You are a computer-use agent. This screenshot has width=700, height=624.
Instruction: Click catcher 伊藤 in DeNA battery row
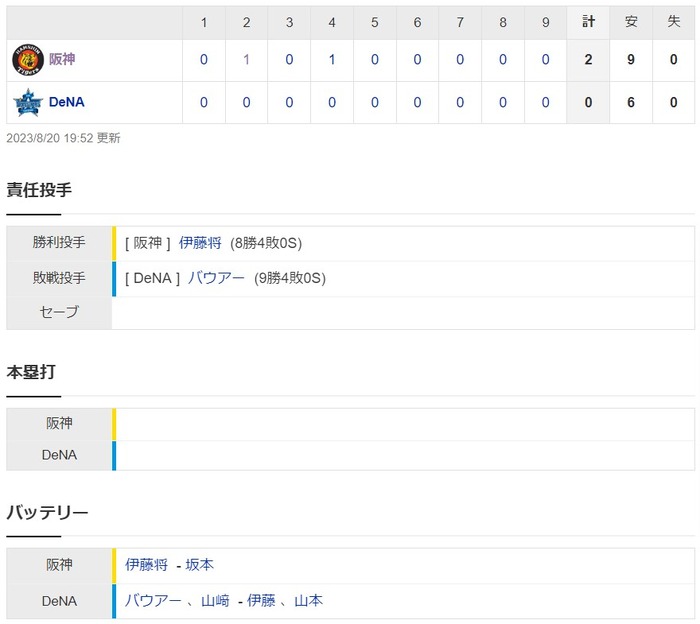(x=261, y=601)
